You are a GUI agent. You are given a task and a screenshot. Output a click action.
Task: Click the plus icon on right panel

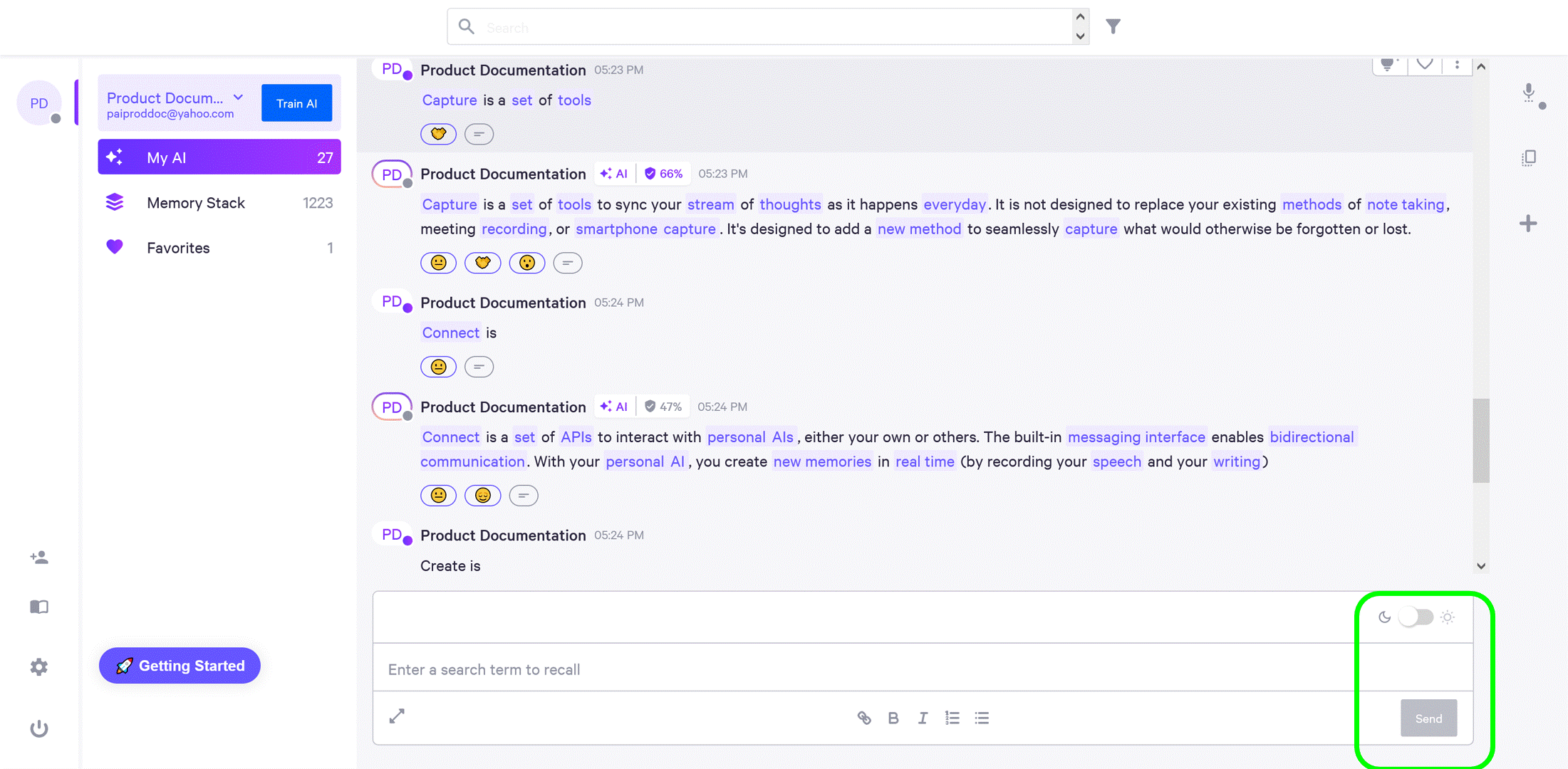click(x=1528, y=224)
